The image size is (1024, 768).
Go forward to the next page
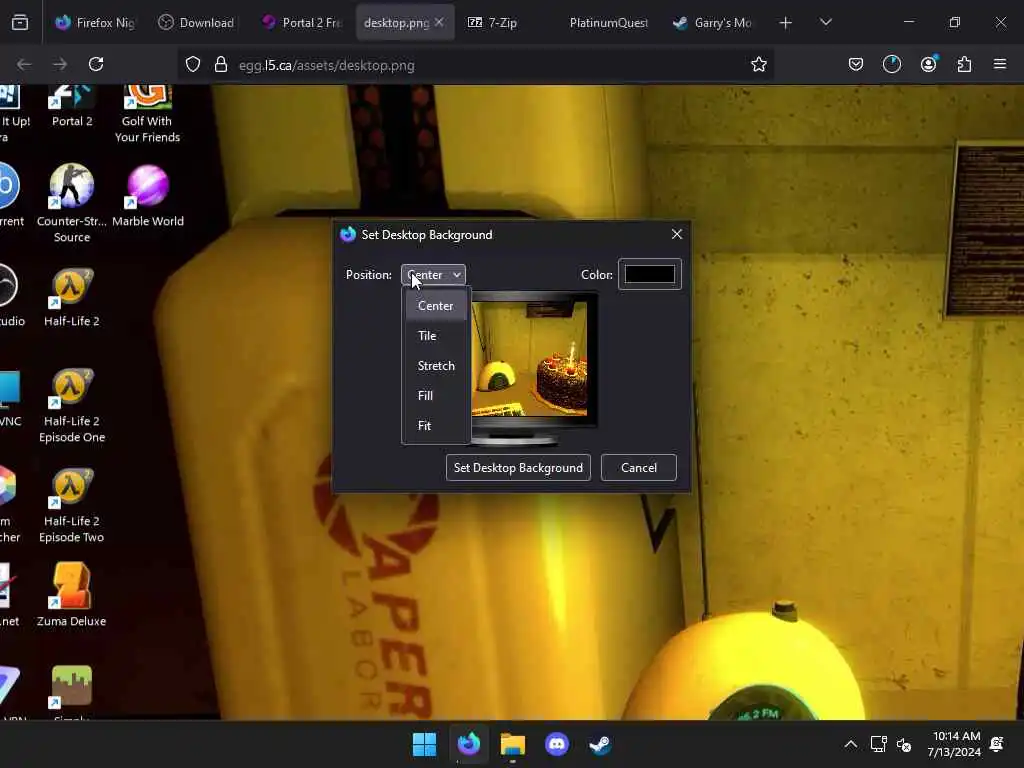point(59,65)
